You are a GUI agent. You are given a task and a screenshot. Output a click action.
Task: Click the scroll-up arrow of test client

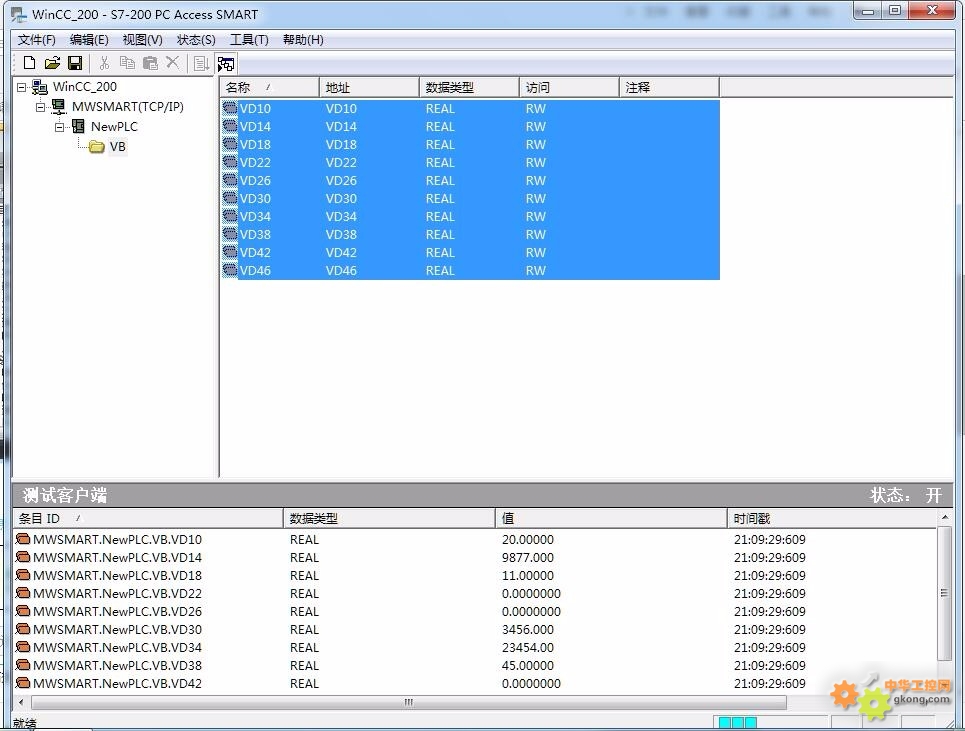(x=945, y=517)
